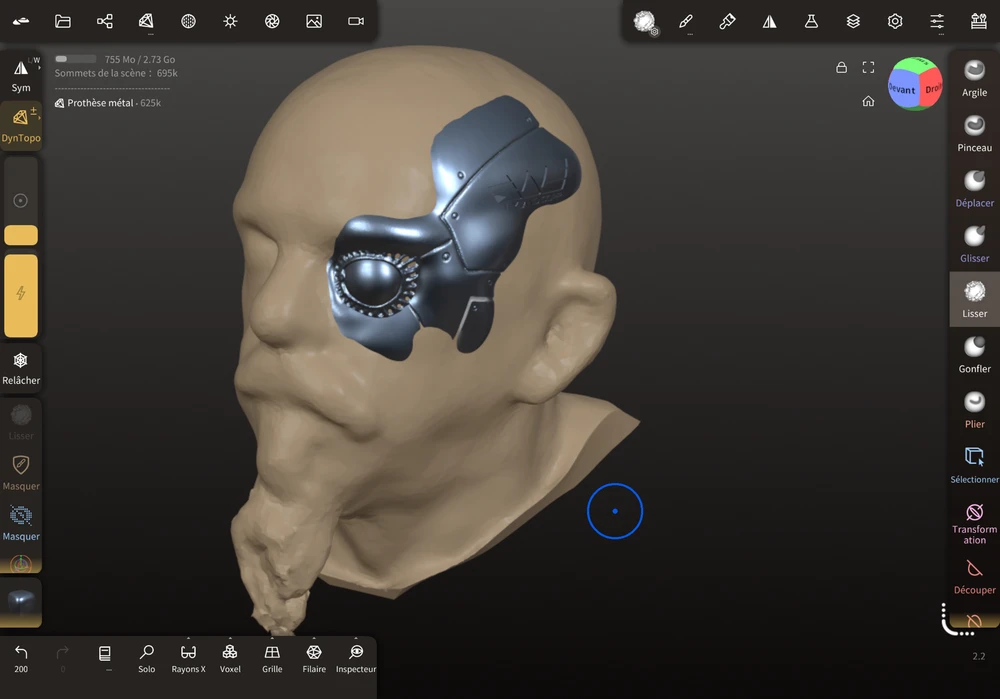Open the camera menu in top bar
Image resolution: width=1000 pixels, height=699 pixels.
tap(356, 21)
